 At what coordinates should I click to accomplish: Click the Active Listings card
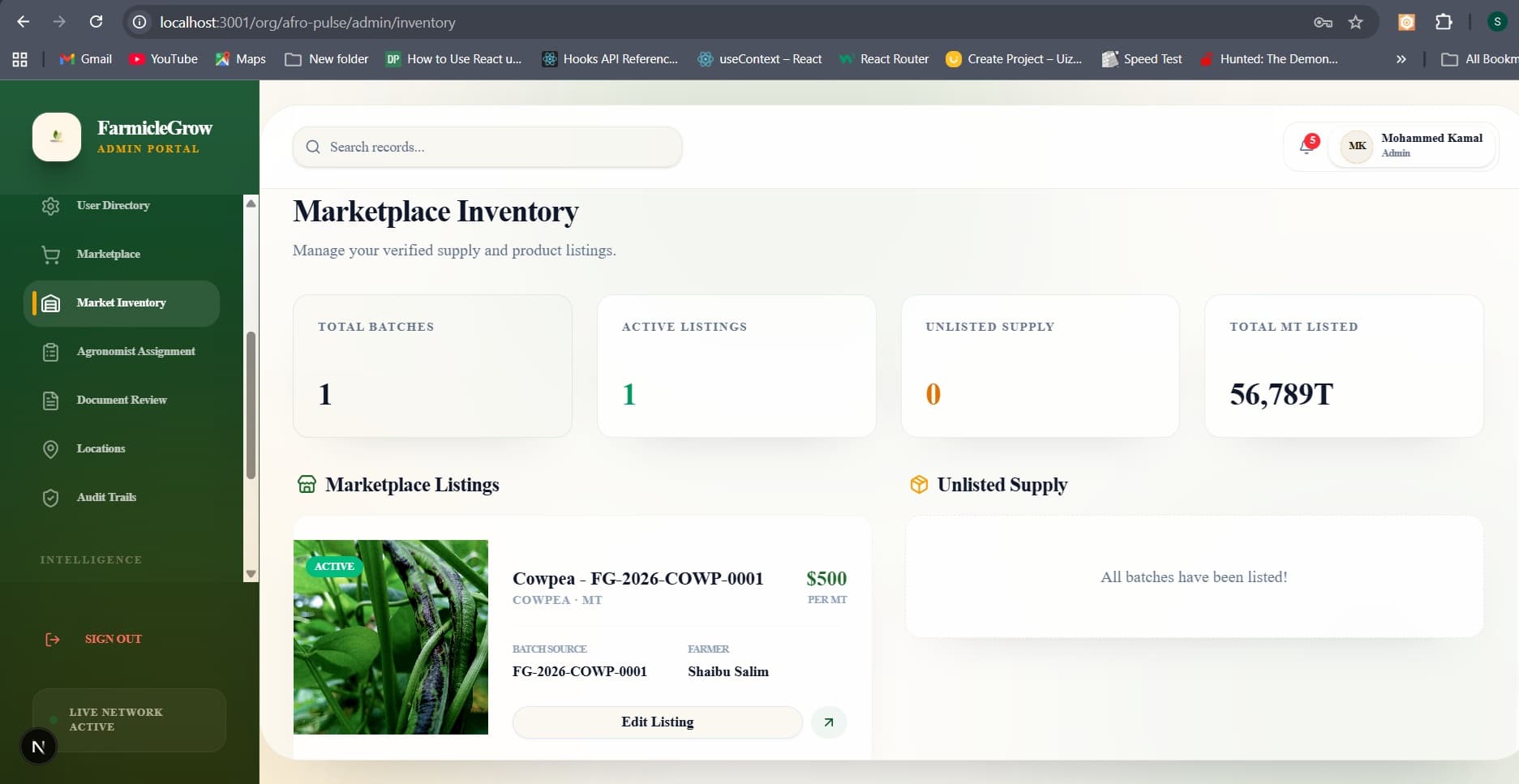[x=736, y=366]
